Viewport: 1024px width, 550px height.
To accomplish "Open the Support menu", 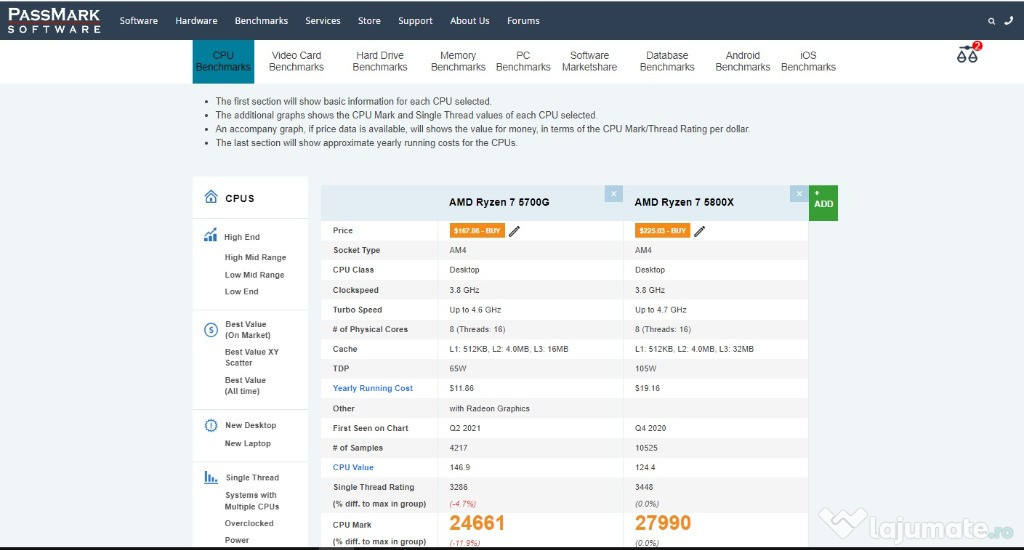I will tap(415, 21).
